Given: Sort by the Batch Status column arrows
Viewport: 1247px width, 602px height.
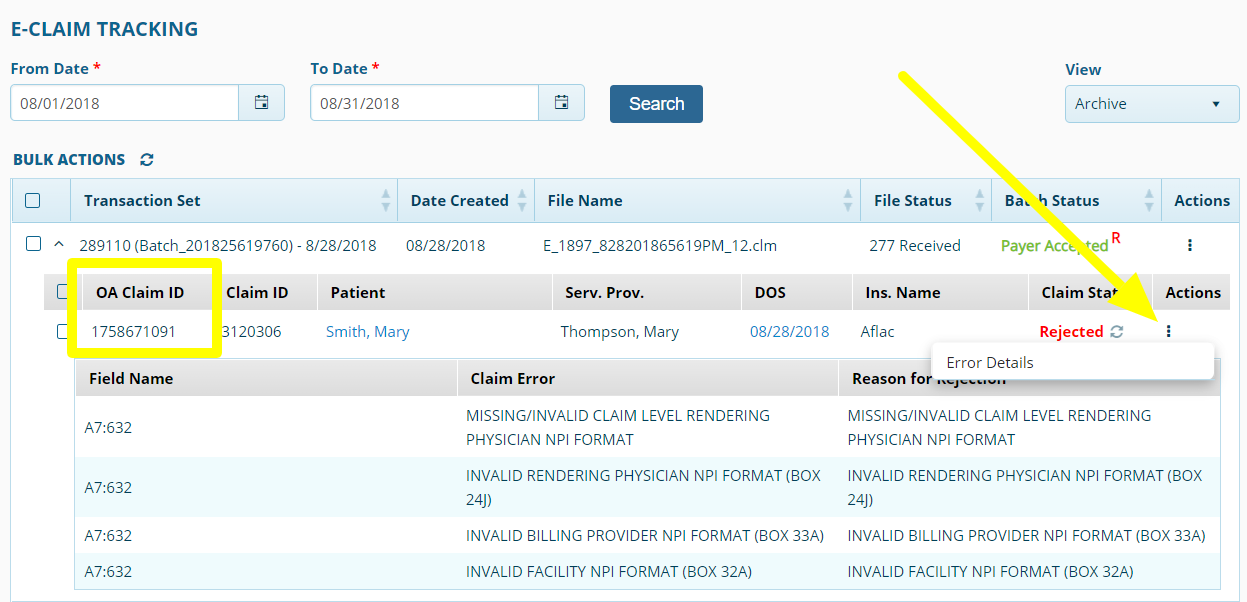Looking at the screenshot, I should point(1150,201).
